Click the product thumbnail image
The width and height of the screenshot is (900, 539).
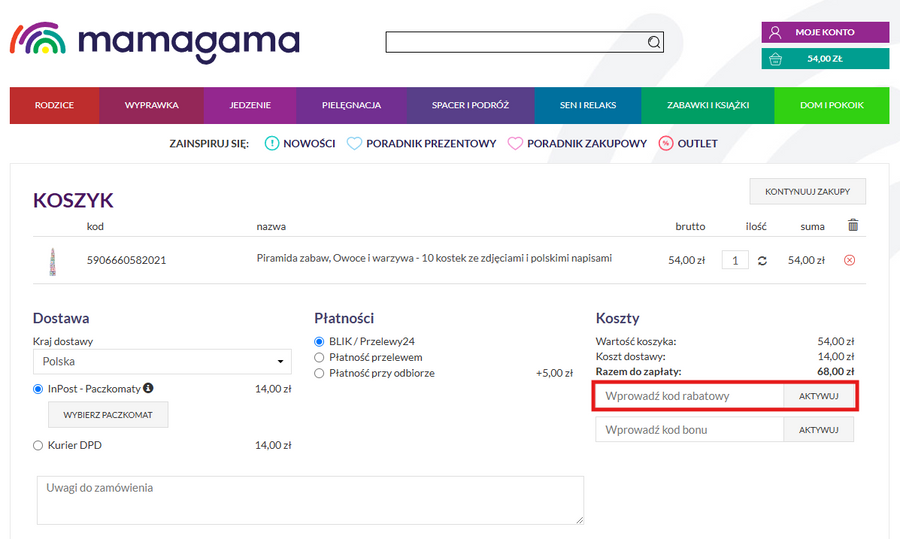click(50, 261)
